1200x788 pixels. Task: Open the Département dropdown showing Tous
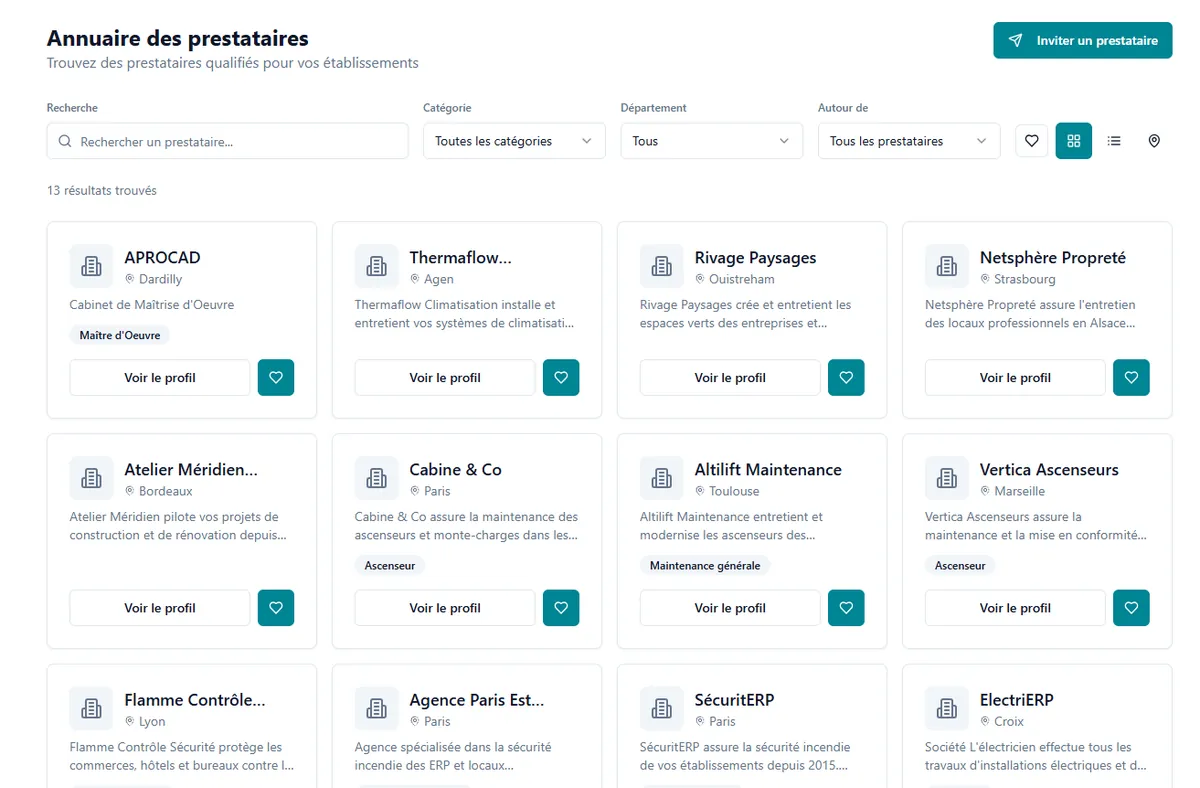[711, 141]
